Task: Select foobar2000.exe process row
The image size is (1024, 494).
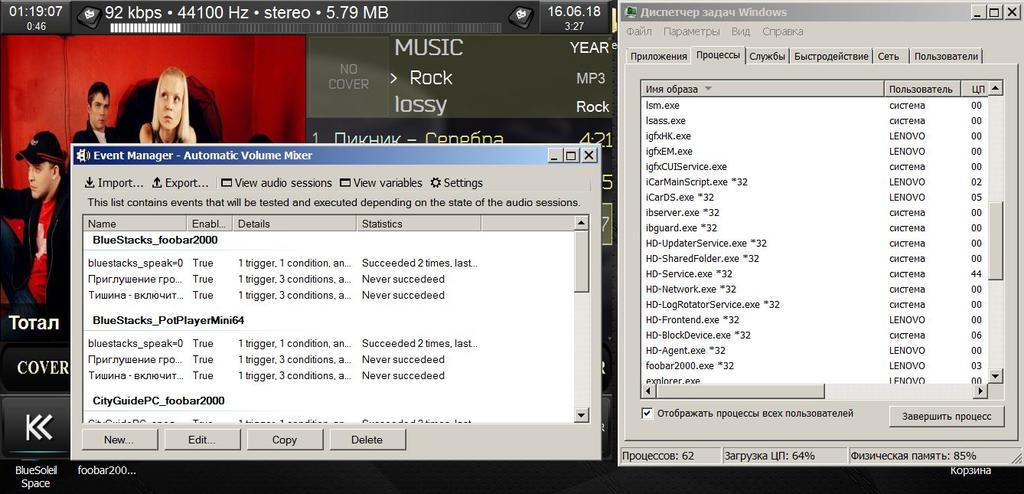Action: click(x=690, y=366)
